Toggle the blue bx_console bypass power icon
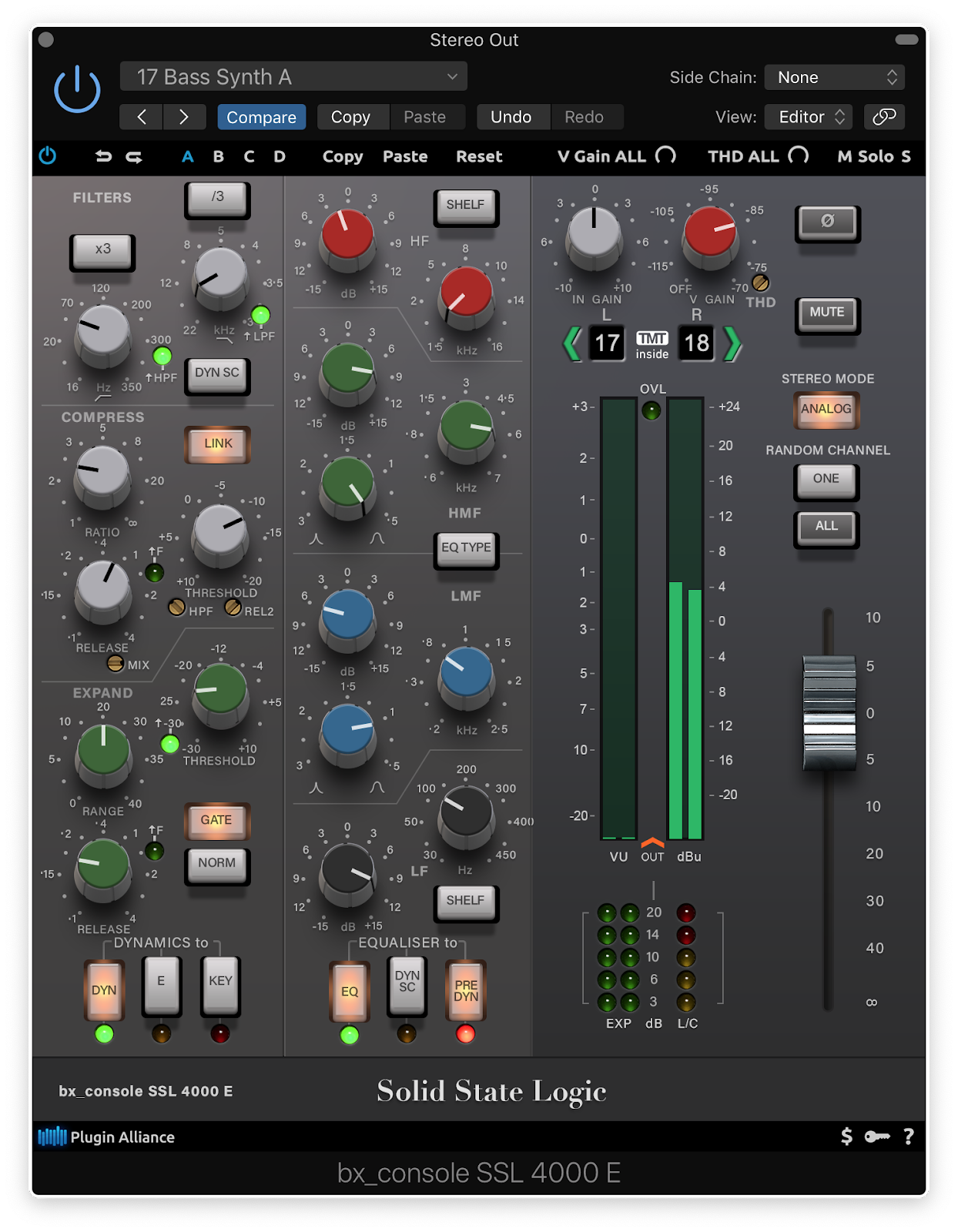The image size is (958, 1232). pyautogui.click(x=48, y=156)
